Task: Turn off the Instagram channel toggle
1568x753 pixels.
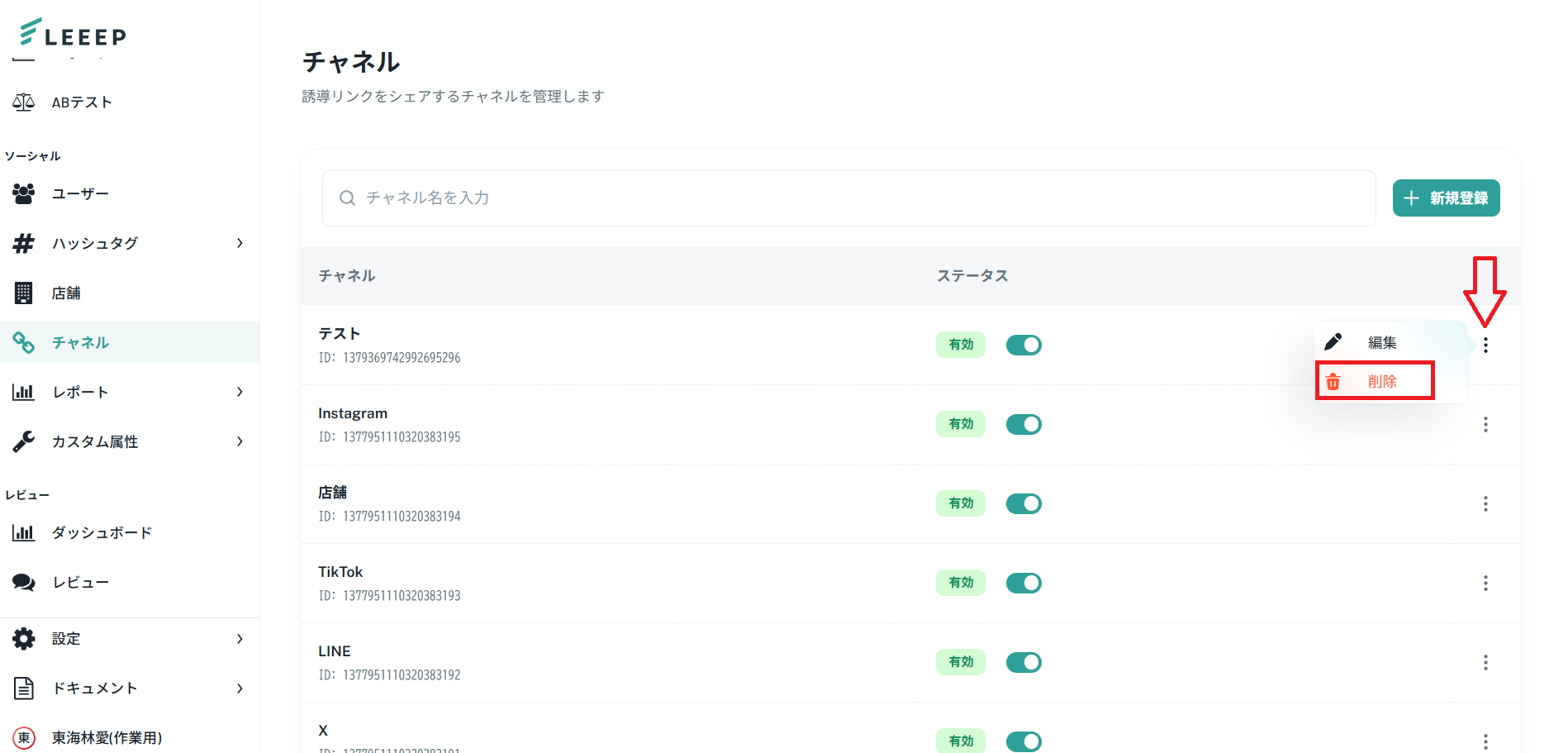Action: coord(1024,424)
